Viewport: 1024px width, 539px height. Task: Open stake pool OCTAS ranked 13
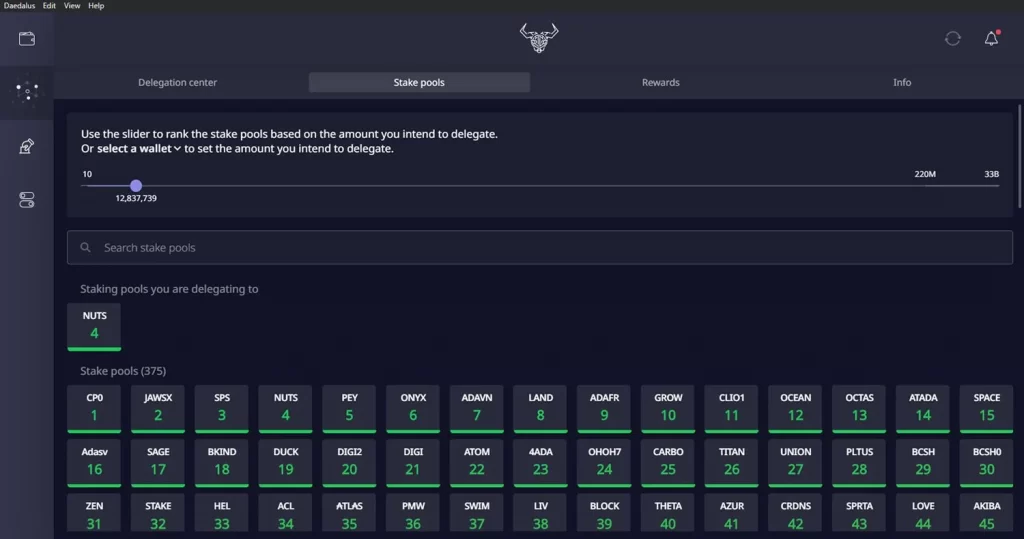[859, 408]
